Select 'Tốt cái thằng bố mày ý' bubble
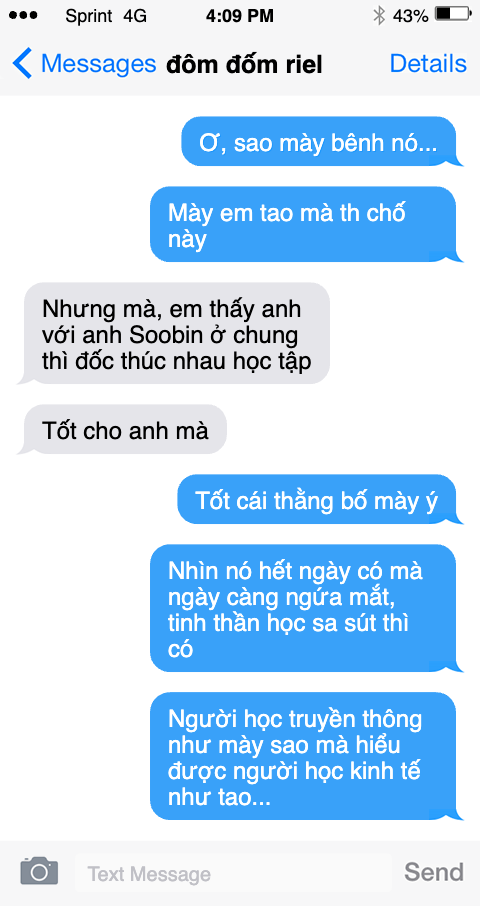Screen dimensions: 480x906 [x=317, y=499]
